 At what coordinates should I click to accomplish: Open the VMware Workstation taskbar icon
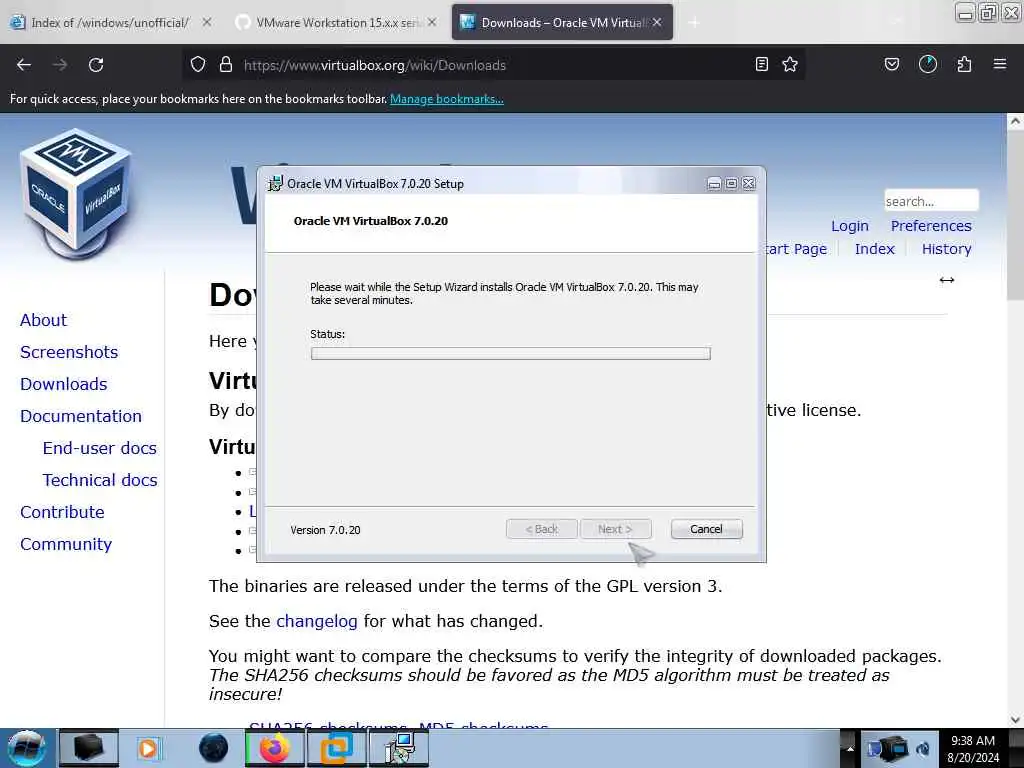pos(336,748)
